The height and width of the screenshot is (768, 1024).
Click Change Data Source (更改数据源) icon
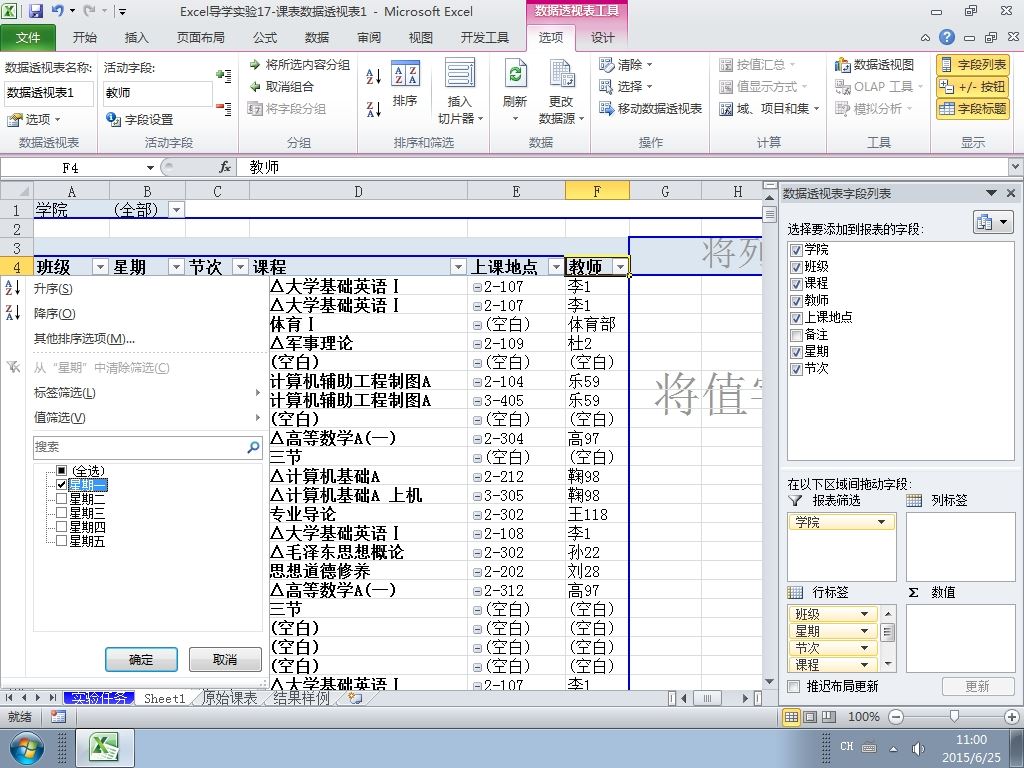pos(561,73)
